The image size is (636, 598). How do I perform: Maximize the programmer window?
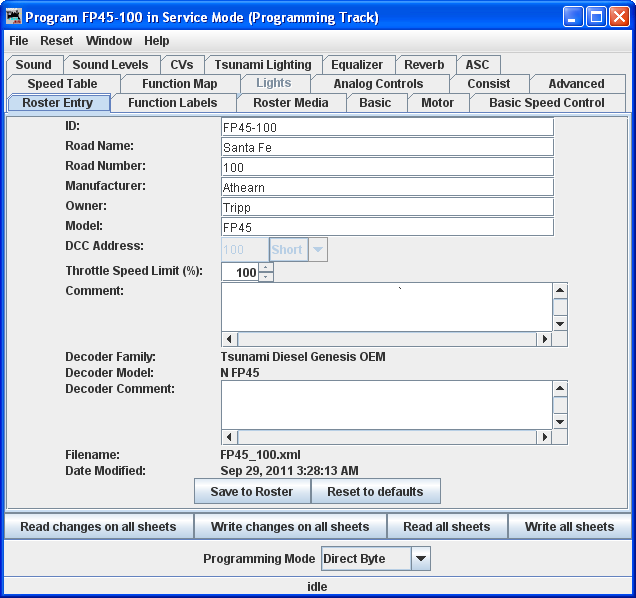[x=595, y=17]
